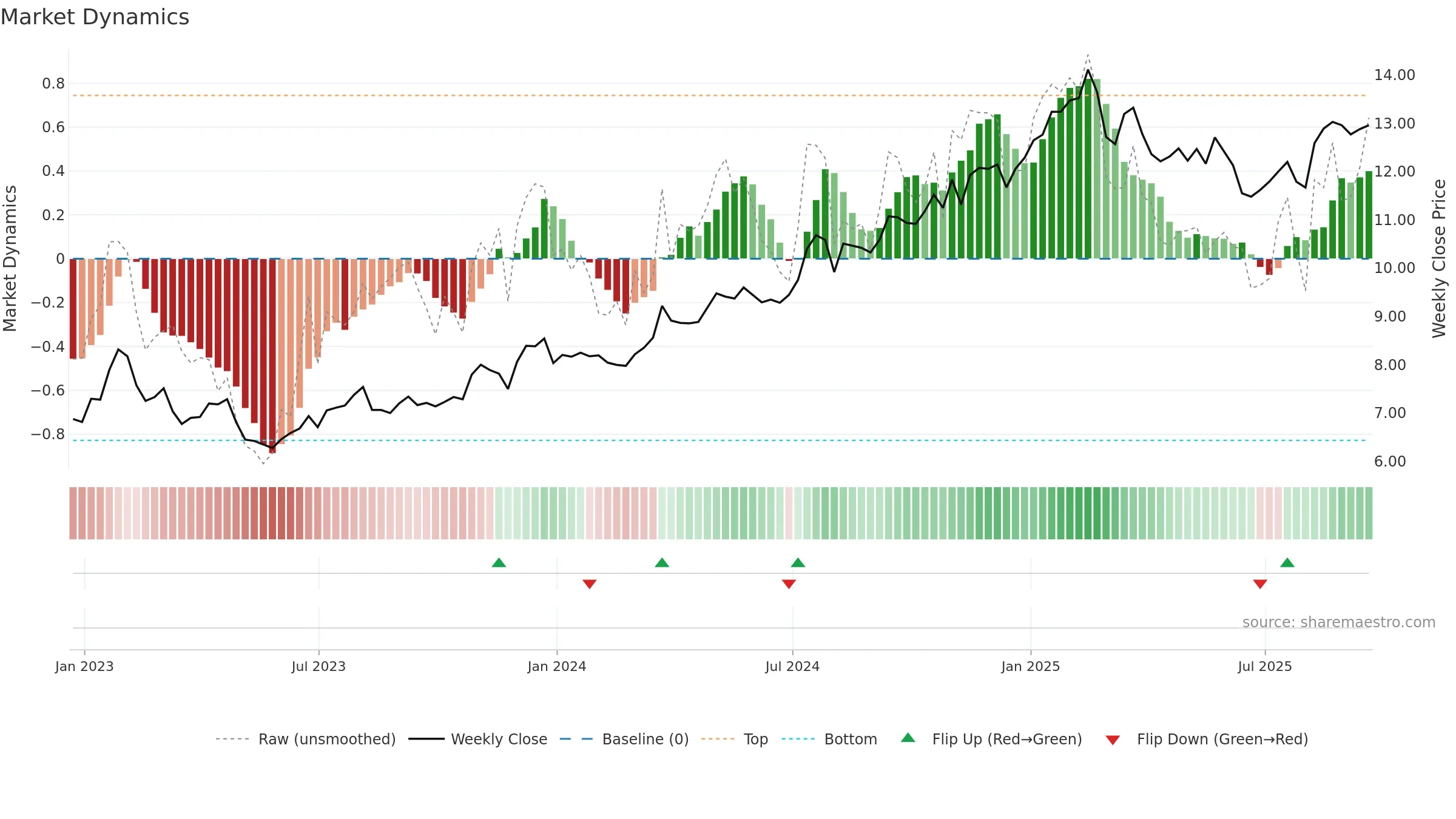Click the pale pink heat strip cell before Jul 2024

789,513
